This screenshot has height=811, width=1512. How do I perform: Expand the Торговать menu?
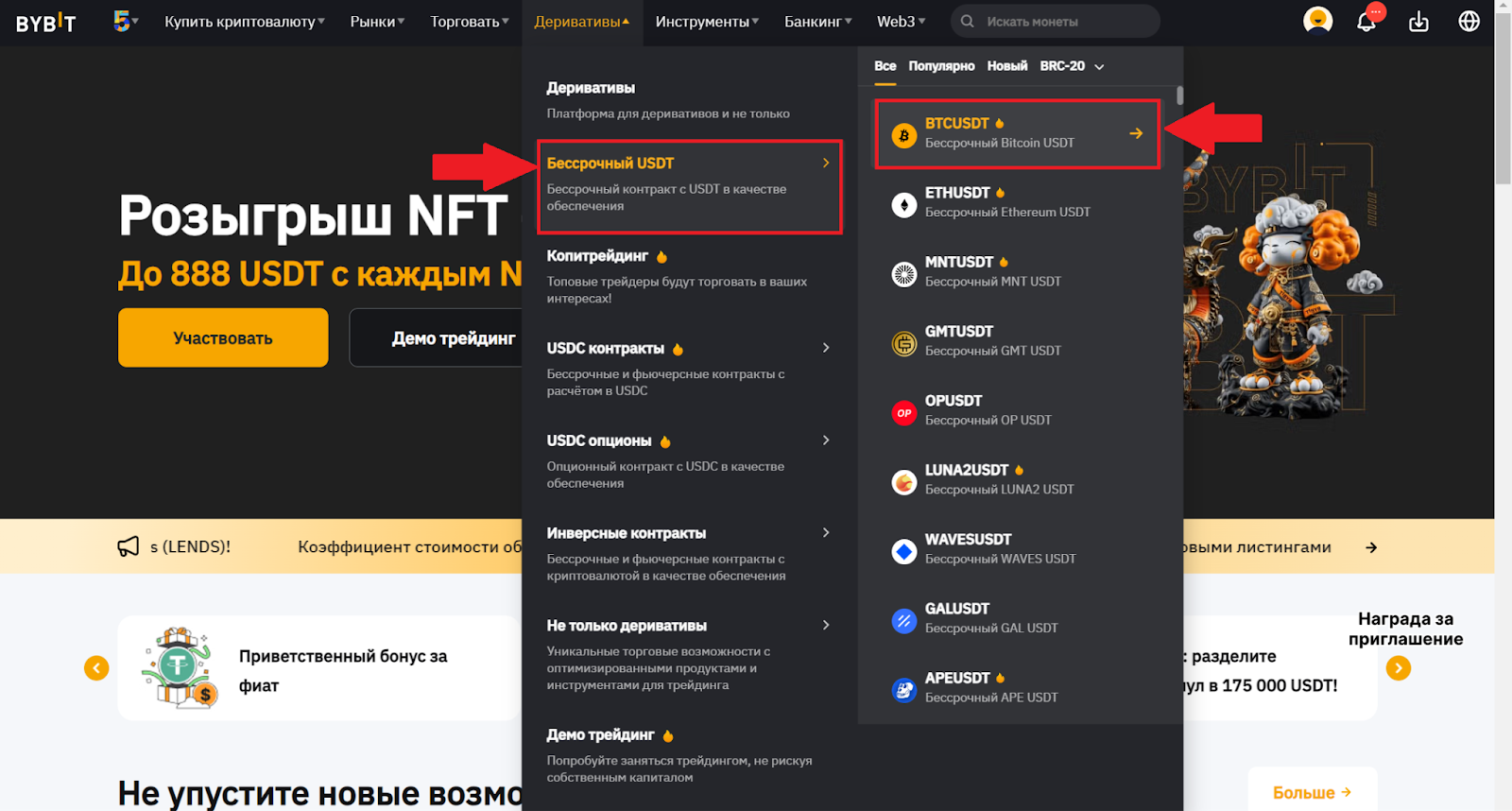470,21
